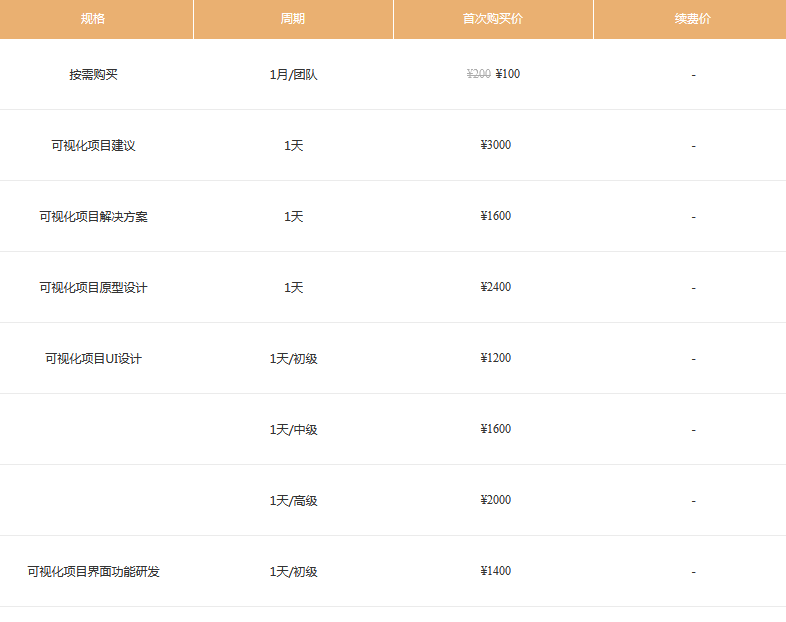Select the 可视化项目解决方案 row label
The image size is (786, 622).
[x=93, y=216]
